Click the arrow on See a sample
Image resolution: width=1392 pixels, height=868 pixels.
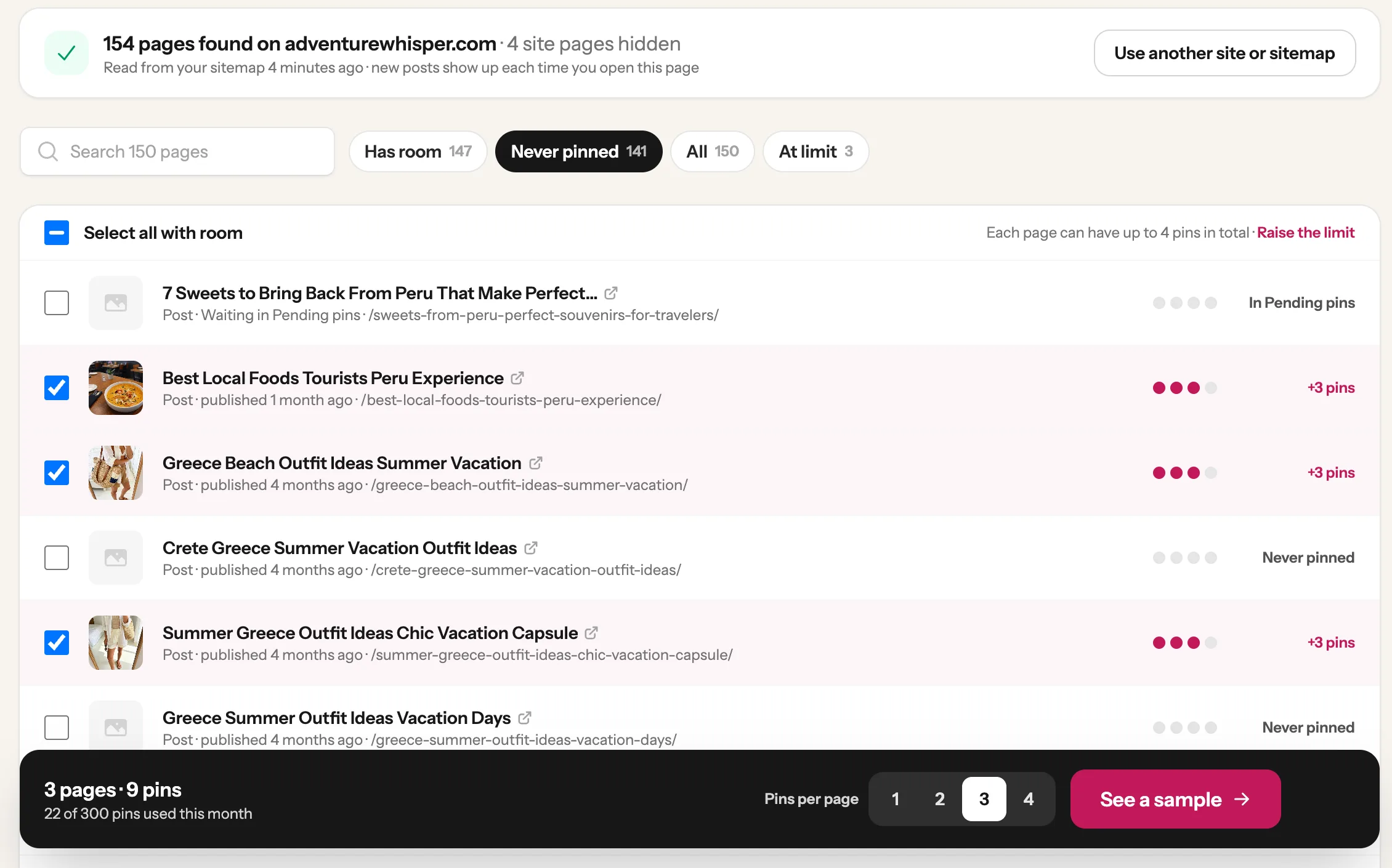click(1242, 799)
